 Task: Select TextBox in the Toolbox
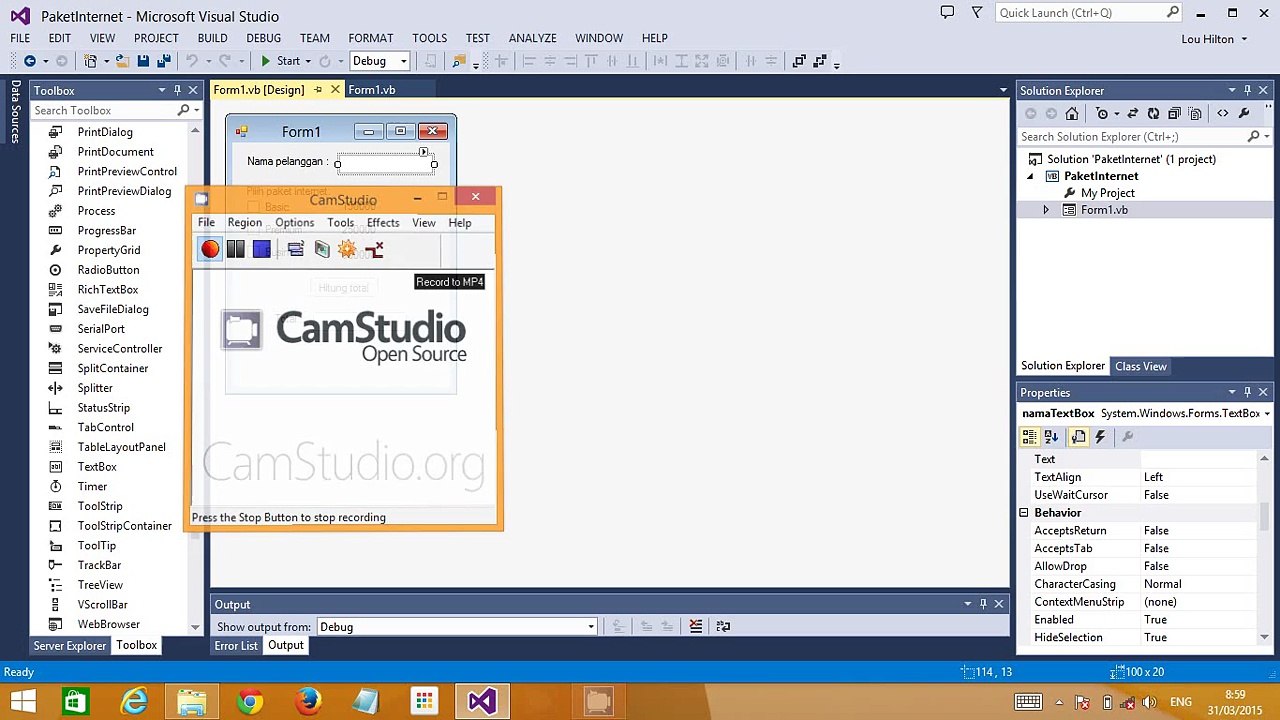click(x=97, y=467)
